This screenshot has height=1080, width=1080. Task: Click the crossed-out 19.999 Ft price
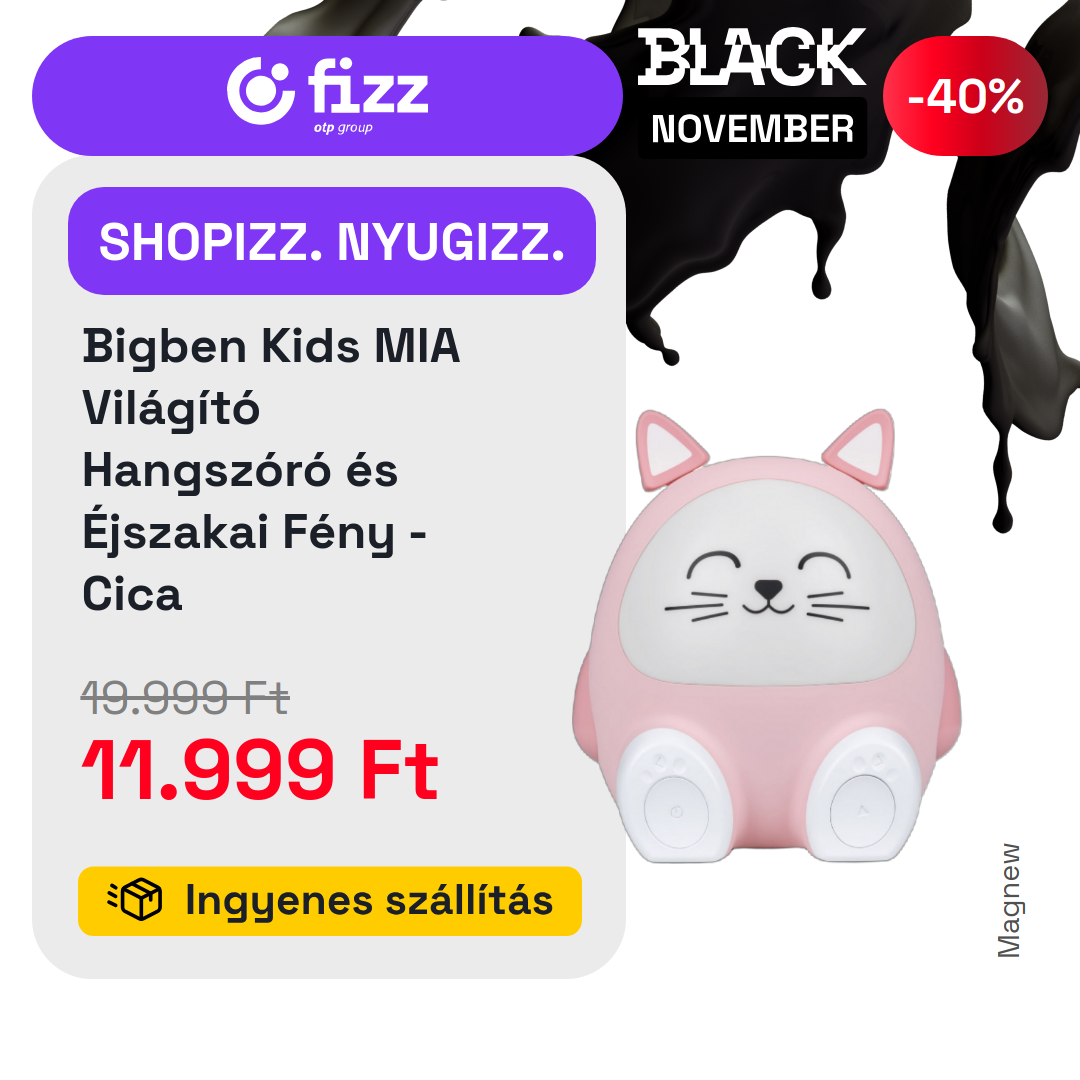coord(185,697)
